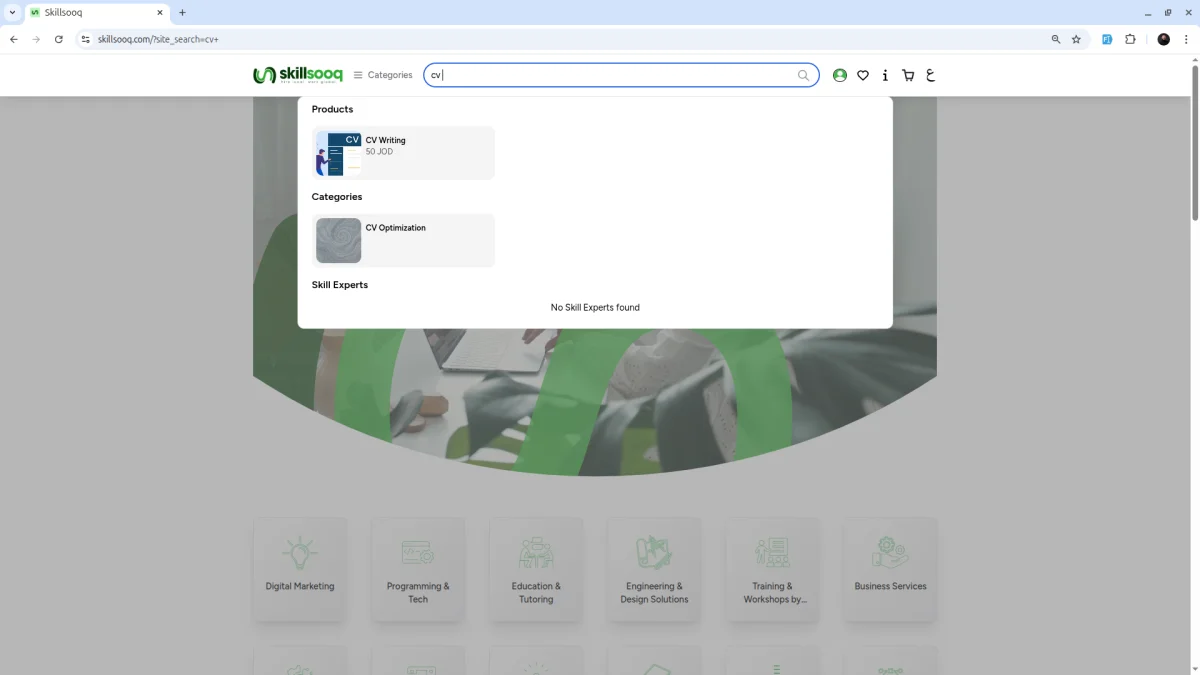Image resolution: width=1200 pixels, height=675 pixels.
Task: Click the magnifier search icon
Action: 803,75
